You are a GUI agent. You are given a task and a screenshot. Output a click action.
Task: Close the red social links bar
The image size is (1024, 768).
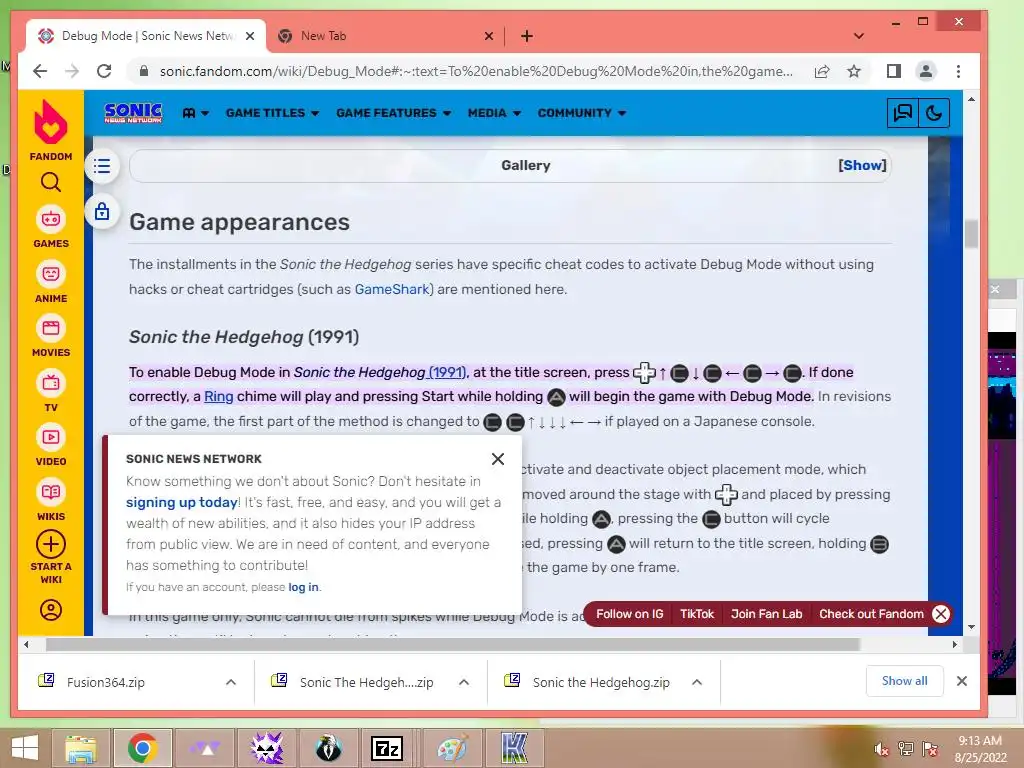[940, 614]
